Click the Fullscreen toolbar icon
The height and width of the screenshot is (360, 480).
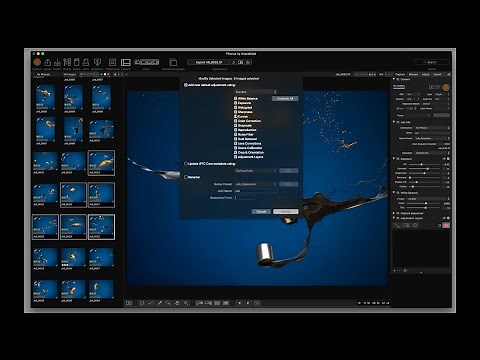click(x=112, y=62)
